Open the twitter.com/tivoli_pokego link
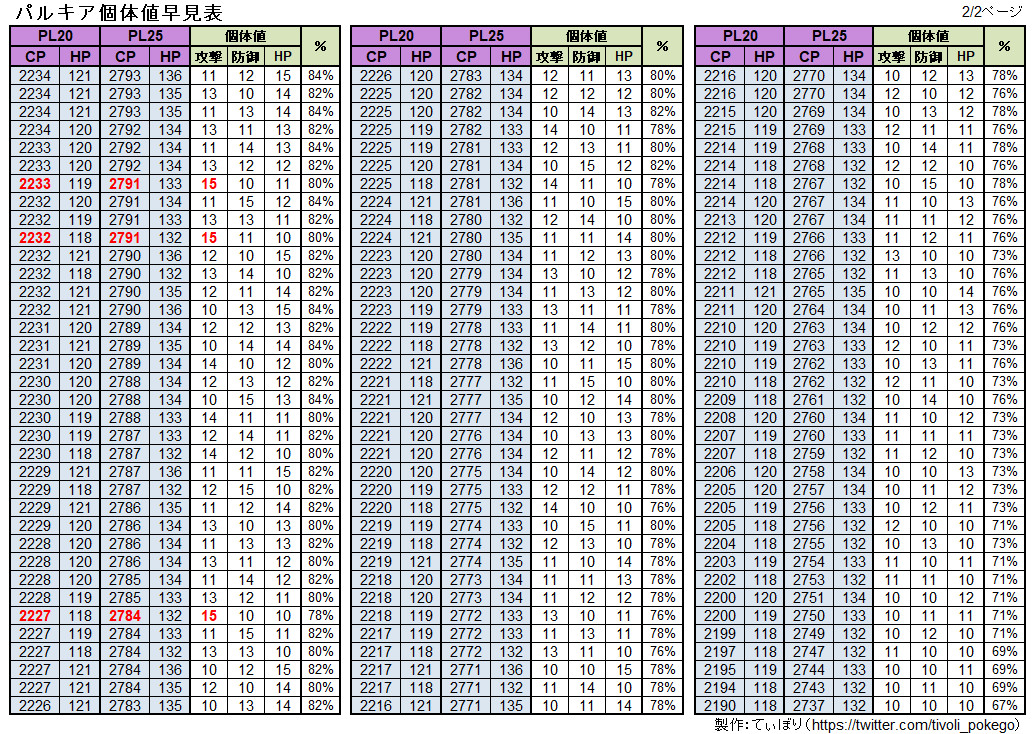 click(916, 725)
